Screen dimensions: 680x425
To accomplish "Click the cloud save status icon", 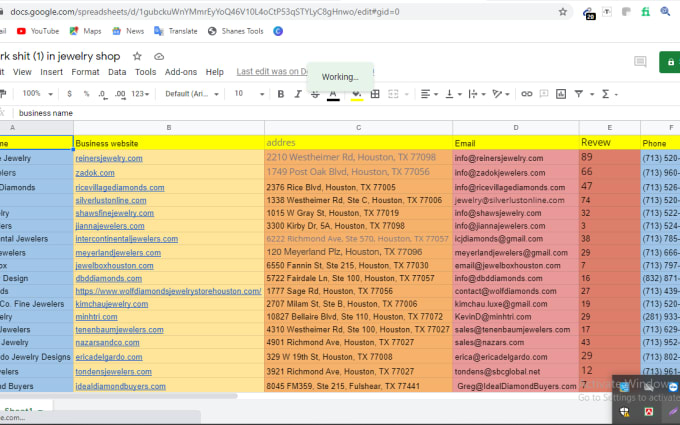I will [159, 56].
